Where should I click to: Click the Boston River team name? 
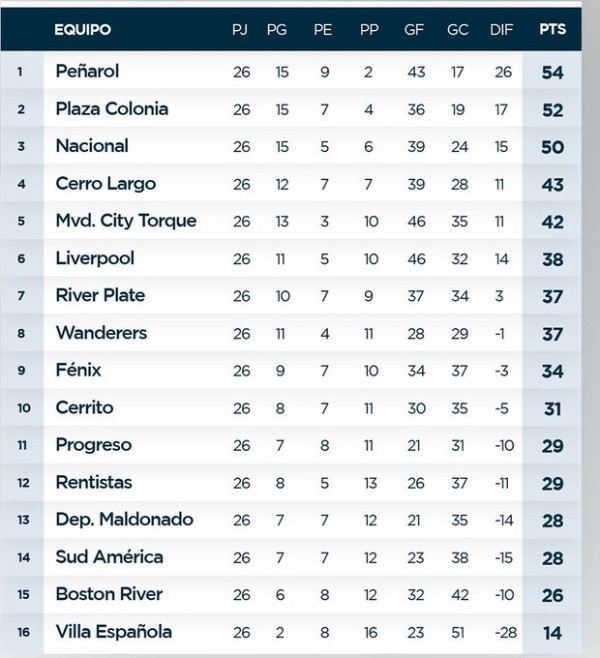pyautogui.click(x=109, y=594)
